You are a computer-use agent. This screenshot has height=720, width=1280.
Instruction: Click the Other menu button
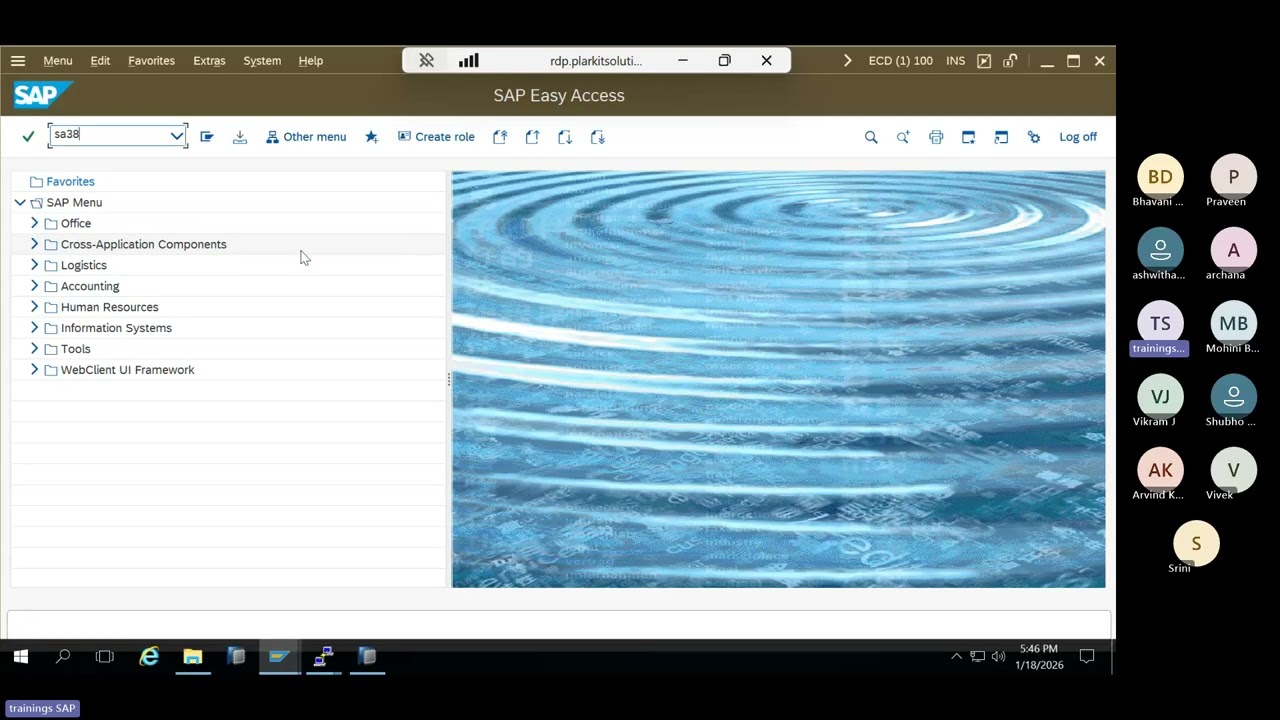click(x=306, y=137)
